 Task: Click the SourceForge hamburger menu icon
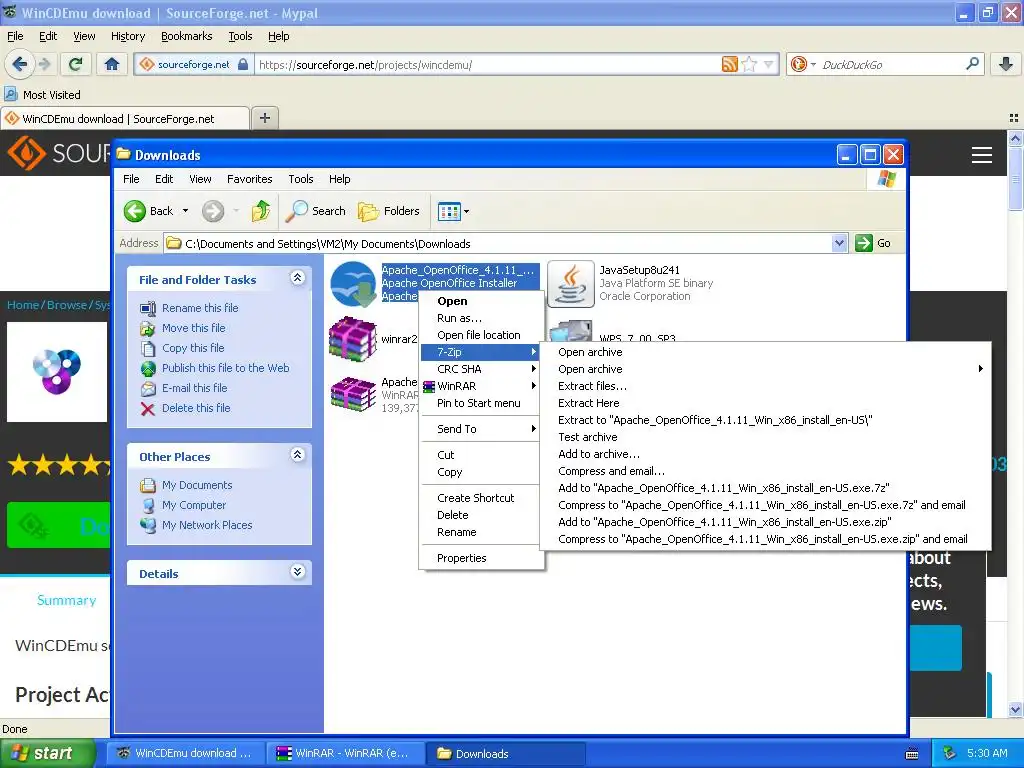(982, 155)
